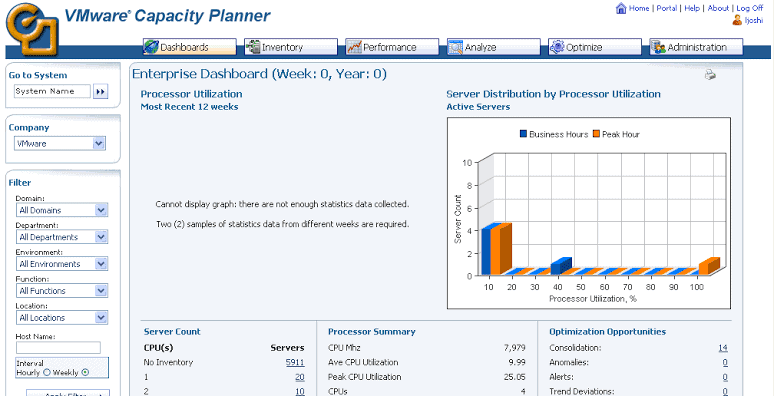
Task: Click the Go to System arrow button
Action: [101, 91]
